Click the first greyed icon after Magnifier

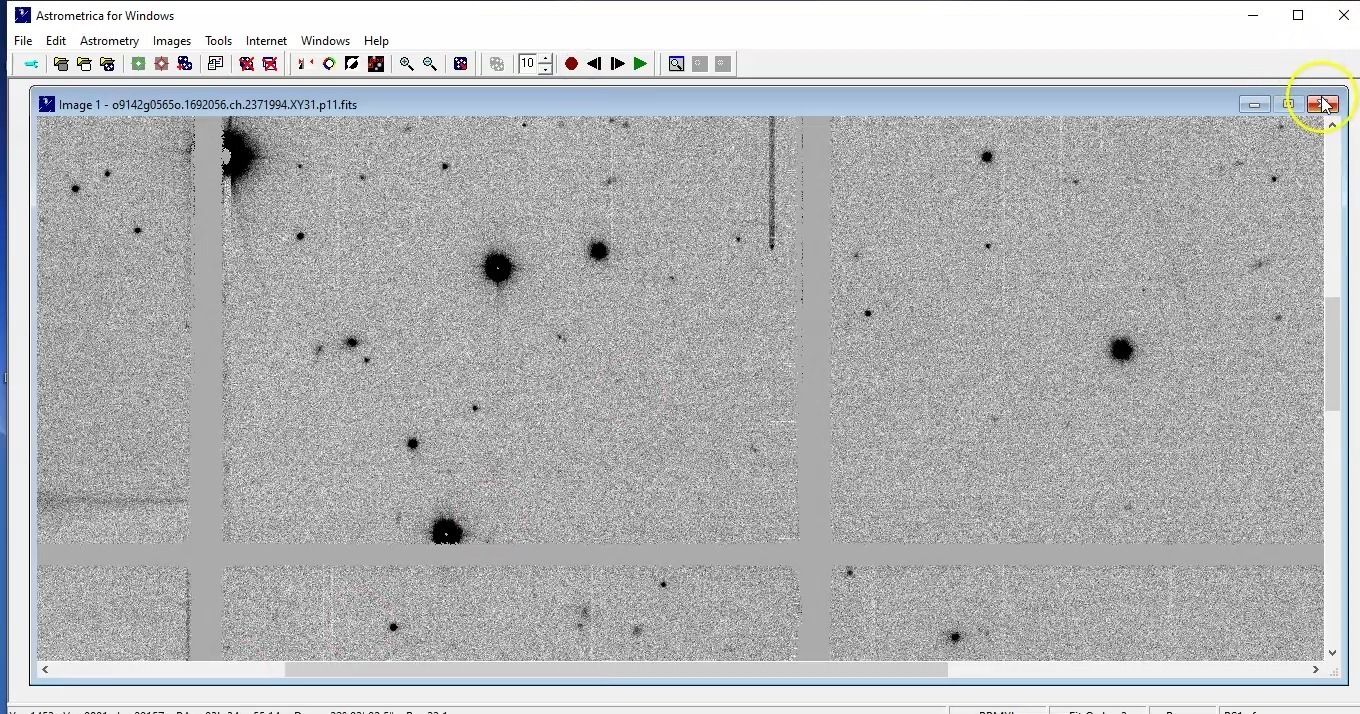(700, 64)
